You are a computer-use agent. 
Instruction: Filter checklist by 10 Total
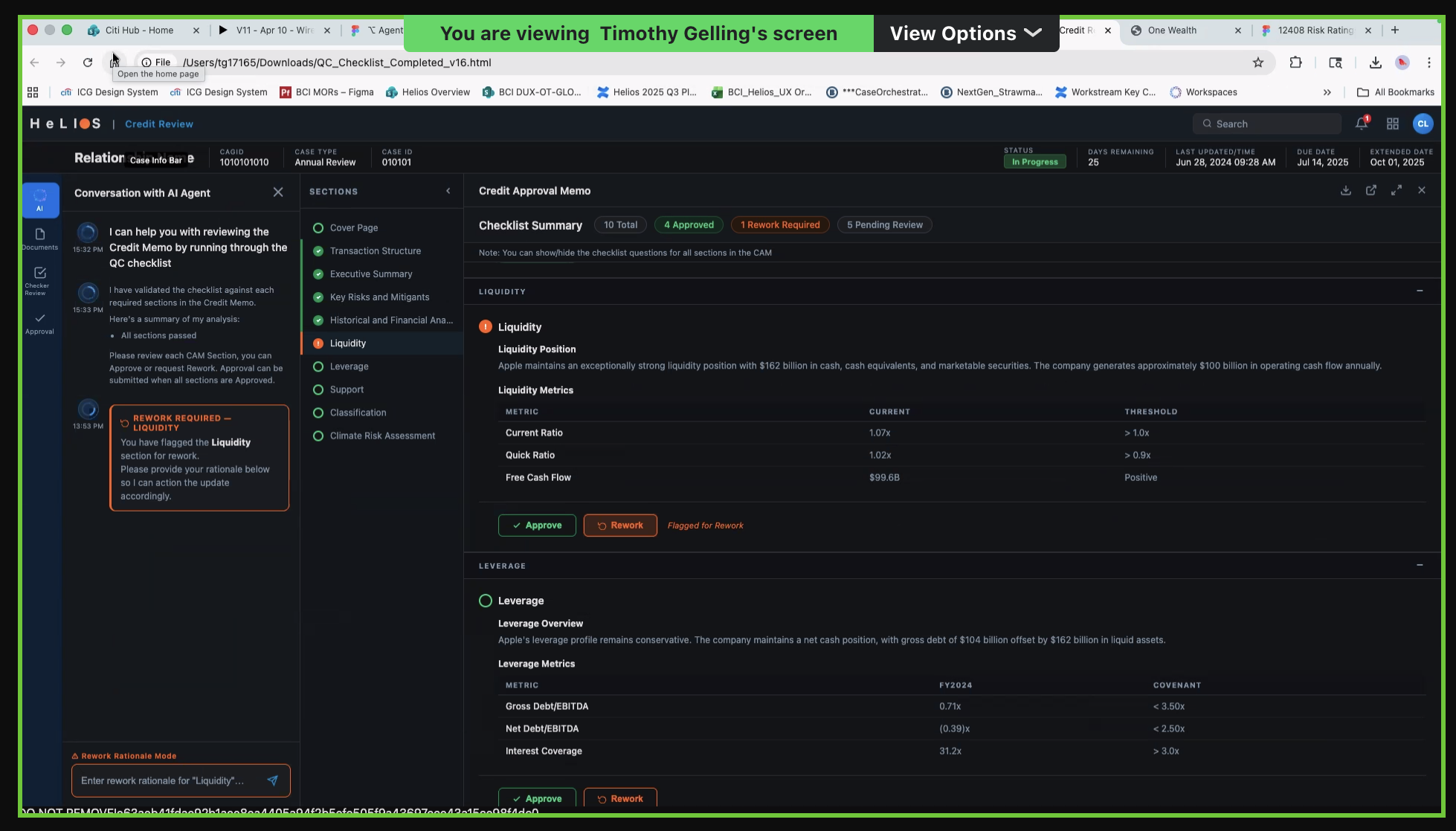620,224
